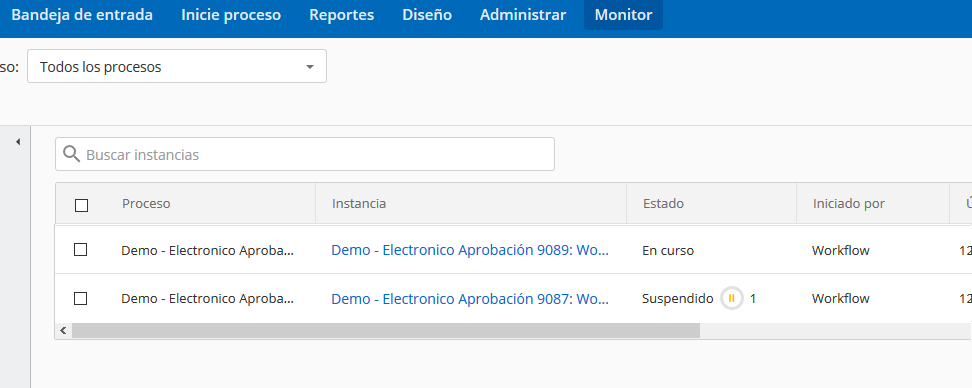Go to Inicie proceso menu
The width and height of the screenshot is (972, 388).
231,15
